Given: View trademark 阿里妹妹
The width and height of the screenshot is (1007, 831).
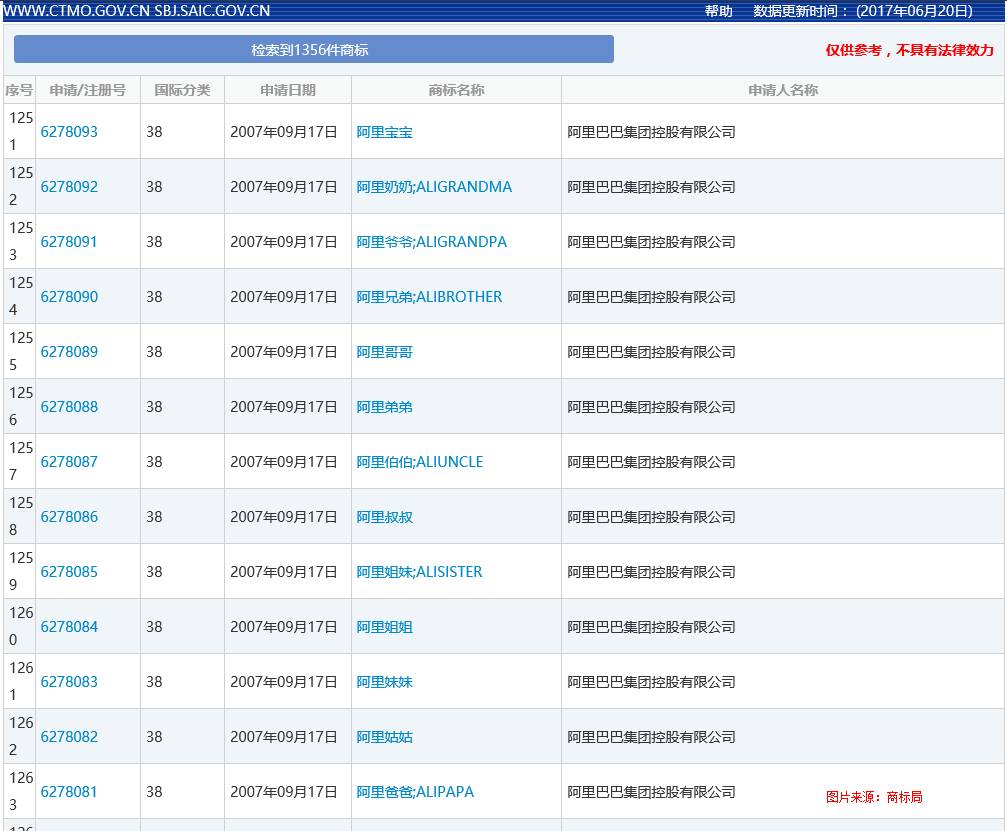Looking at the screenshot, I should pos(384,682).
